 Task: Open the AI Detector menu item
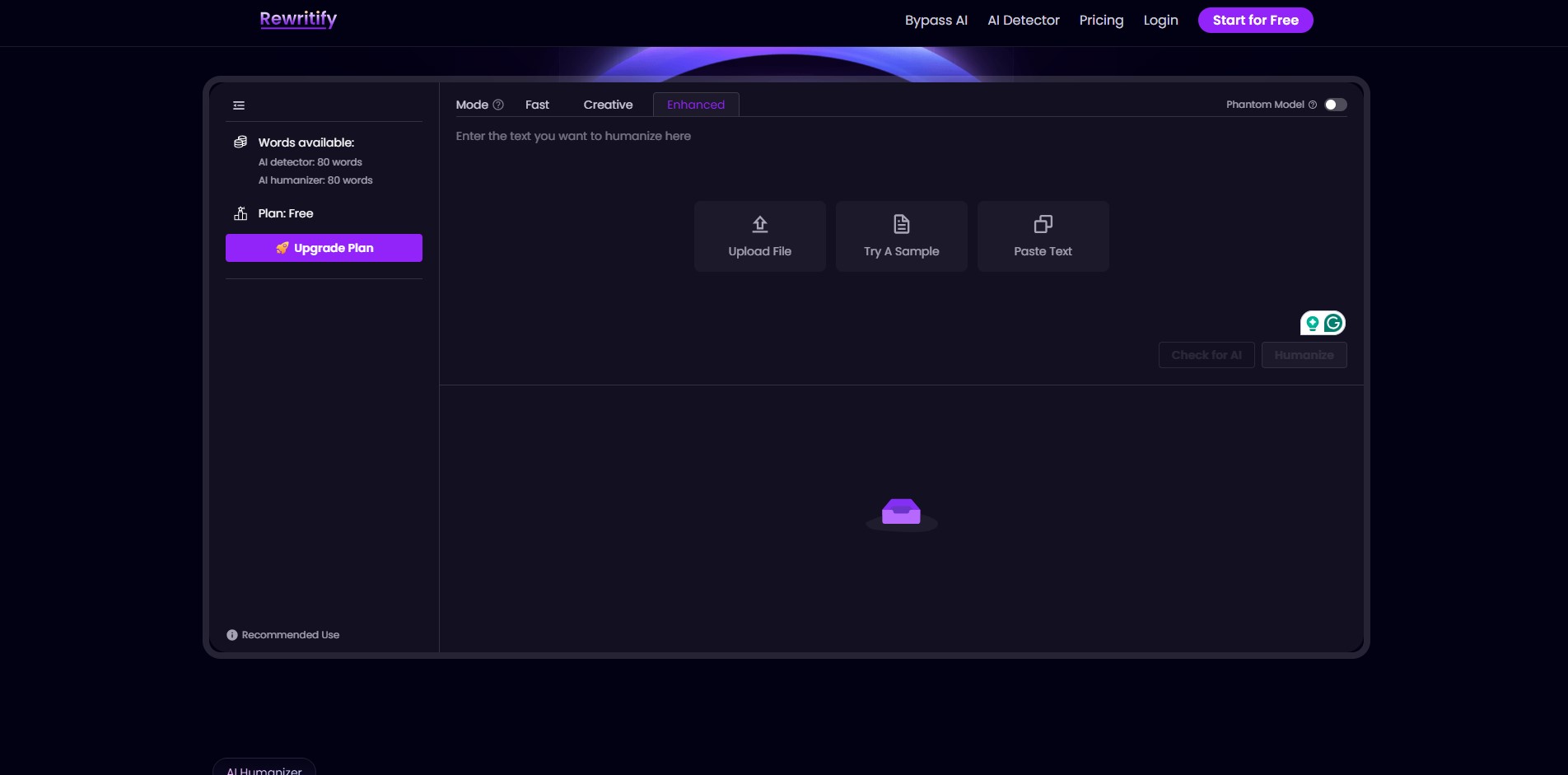[1023, 20]
